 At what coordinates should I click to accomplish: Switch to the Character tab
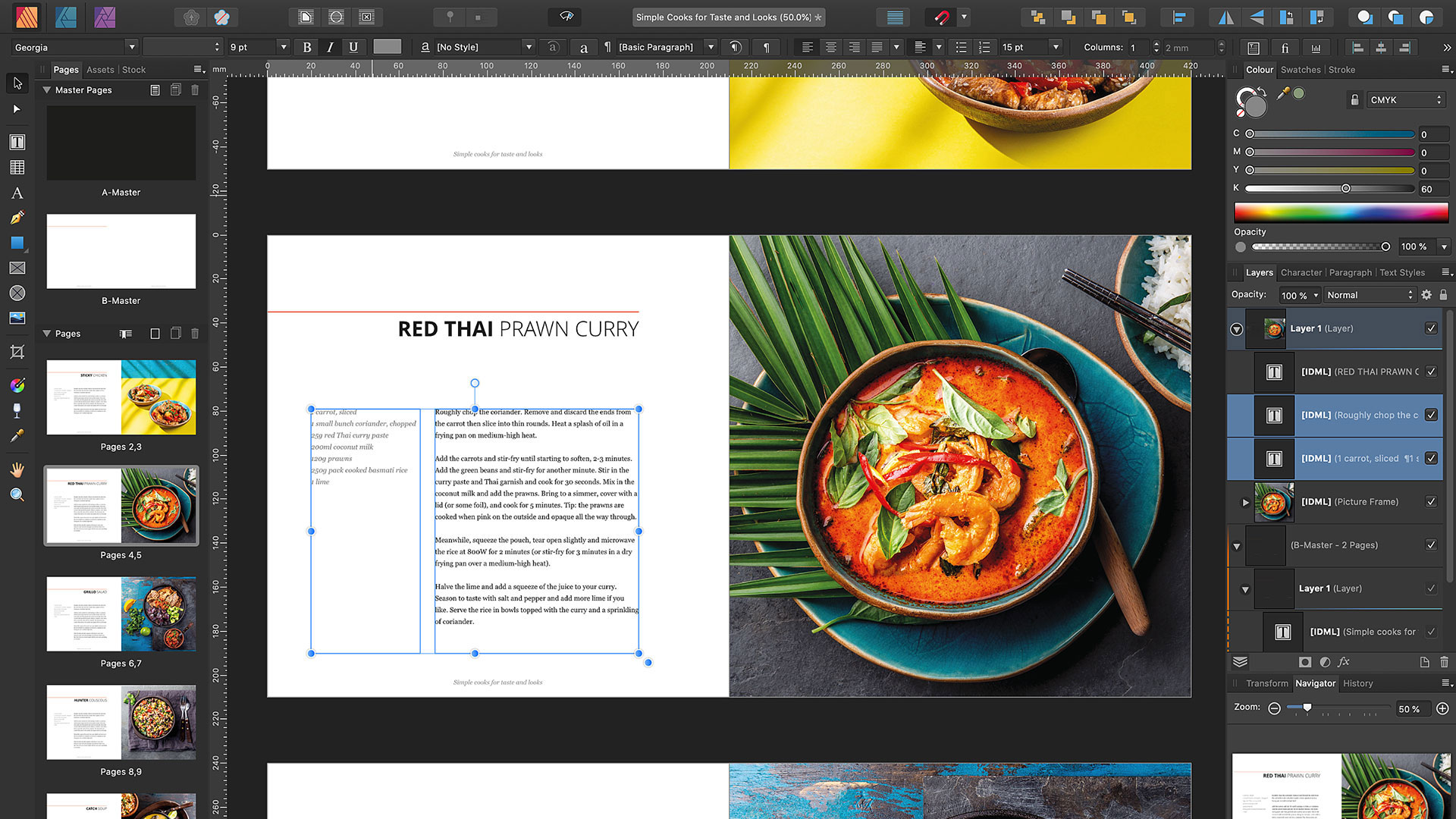pos(1301,271)
